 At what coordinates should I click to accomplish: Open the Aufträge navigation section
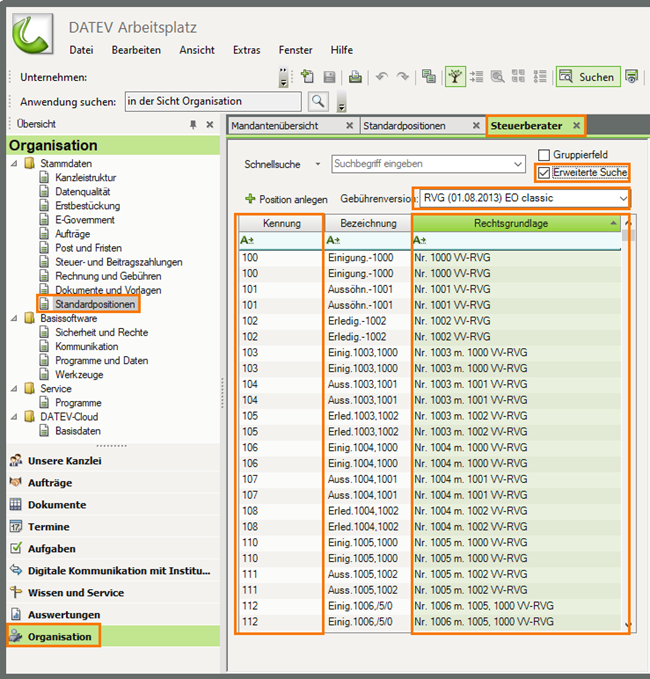(50, 483)
